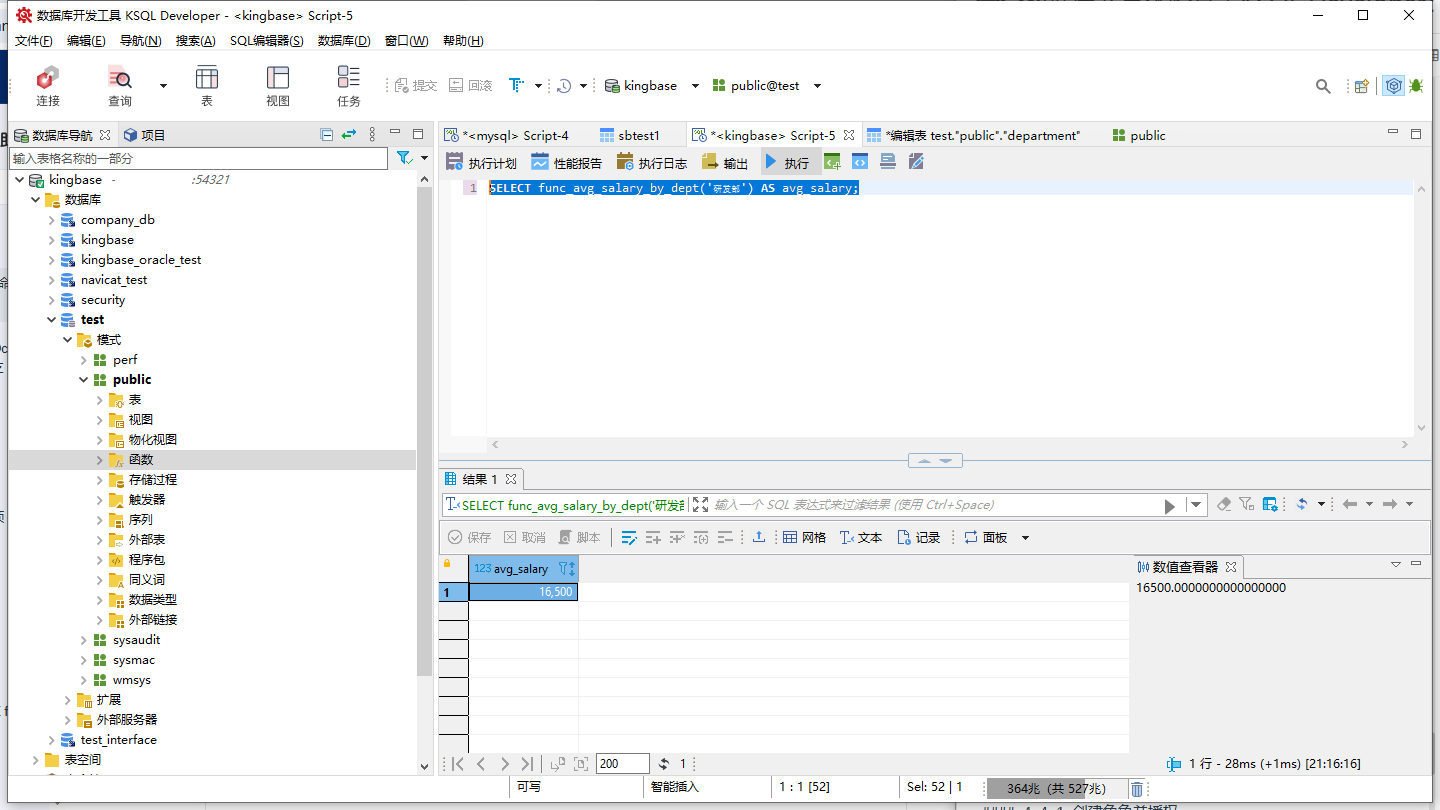Switch results to 文本 (Text) view
Image resolution: width=1440 pixels, height=810 pixels.
pos(861,538)
